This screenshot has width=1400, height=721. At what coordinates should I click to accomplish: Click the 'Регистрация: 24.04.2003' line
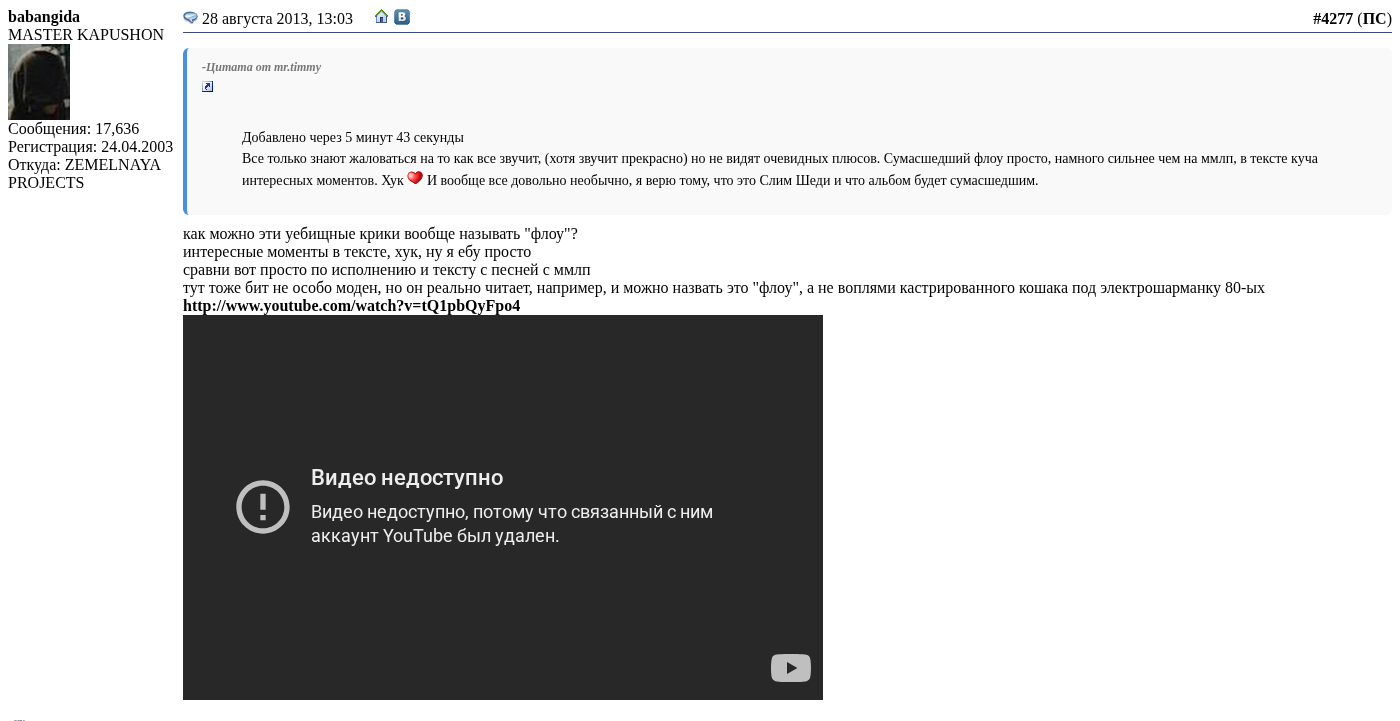pyautogui.click(x=90, y=147)
